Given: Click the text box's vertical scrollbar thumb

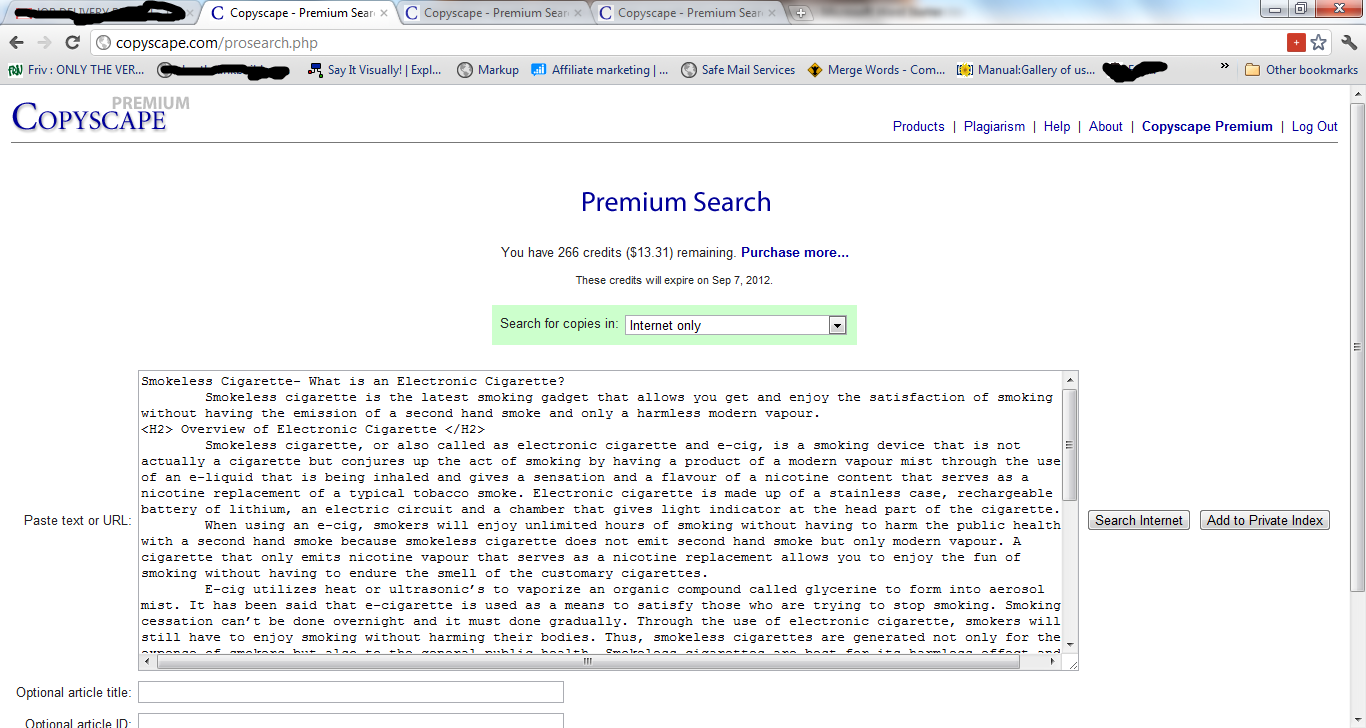Looking at the screenshot, I should point(1070,445).
